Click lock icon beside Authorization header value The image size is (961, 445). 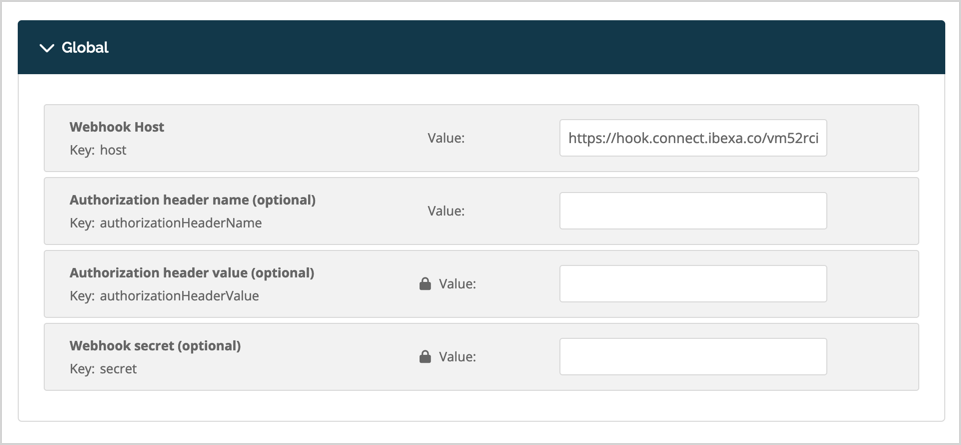tap(425, 284)
